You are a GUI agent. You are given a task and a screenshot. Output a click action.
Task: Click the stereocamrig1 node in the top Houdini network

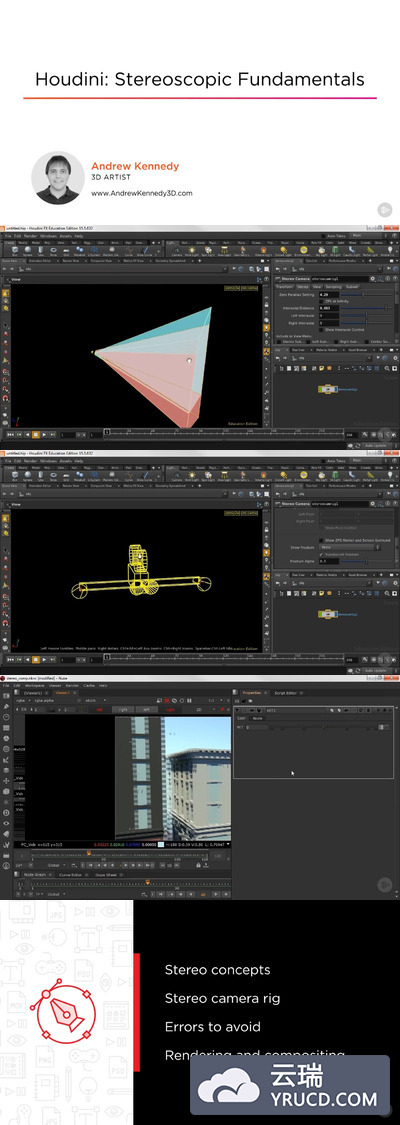coord(328,389)
